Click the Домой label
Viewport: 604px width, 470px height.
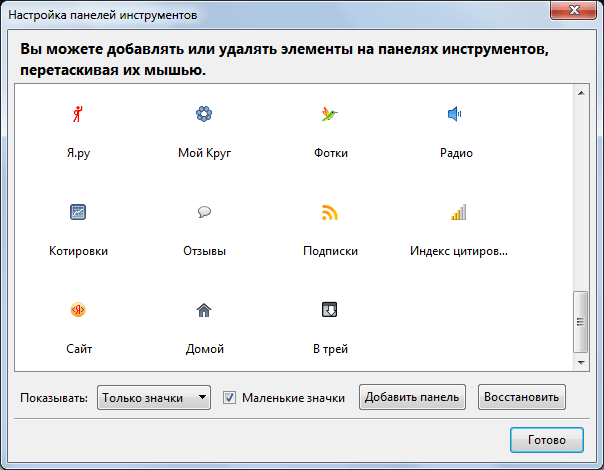click(x=205, y=349)
